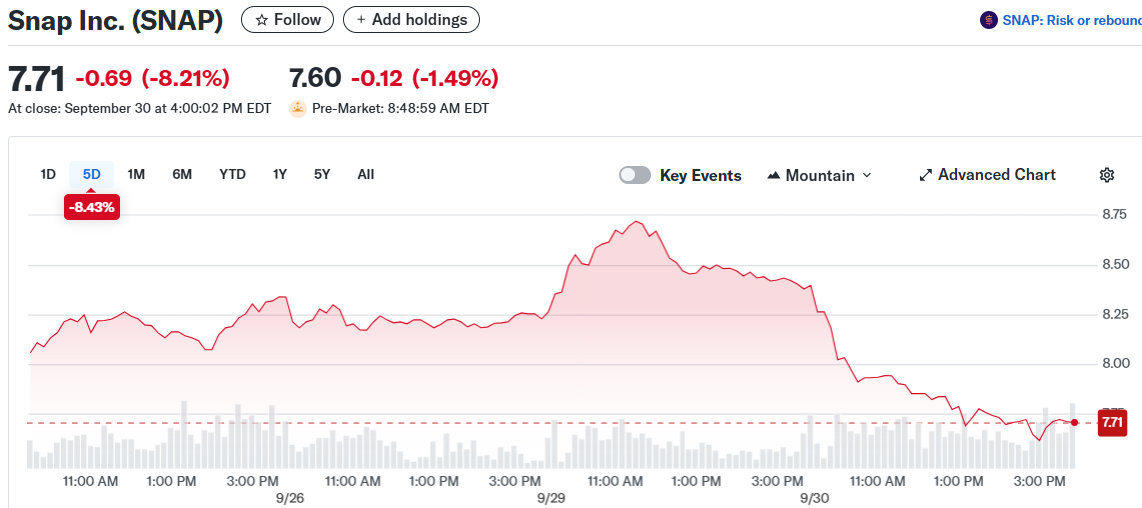The width and height of the screenshot is (1142, 508).
Task: Select the 1Y time range
Action: pyautogui.click(x=280, y=174)
